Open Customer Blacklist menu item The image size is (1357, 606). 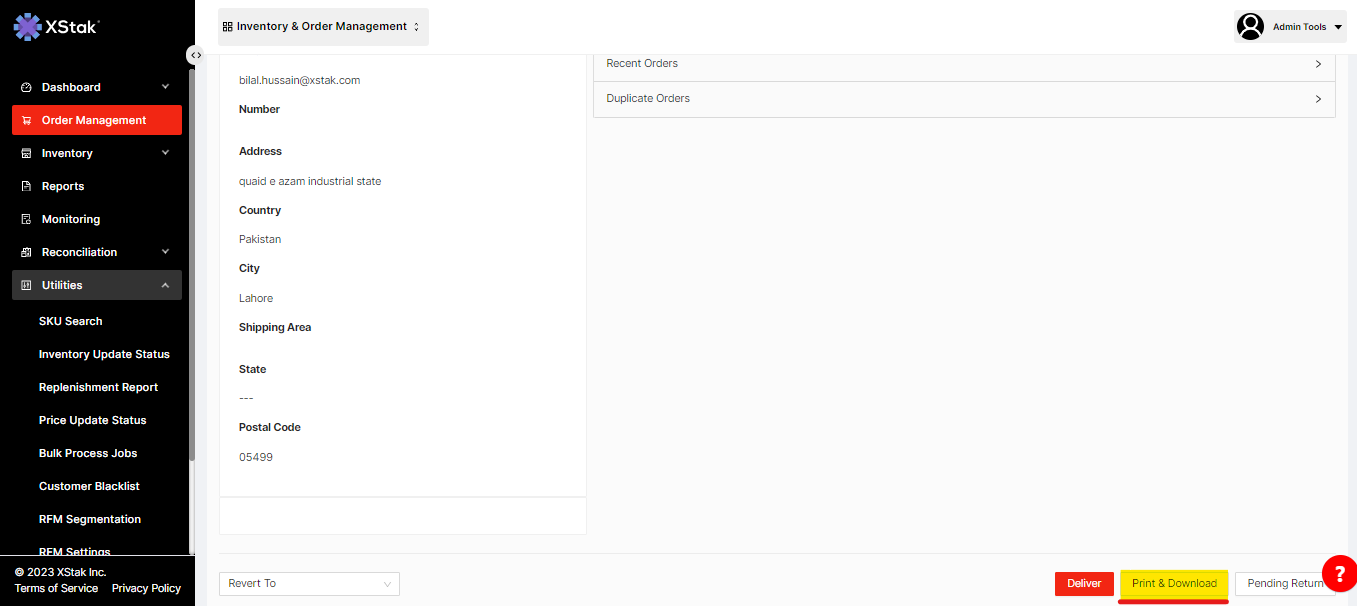(89, 487)
